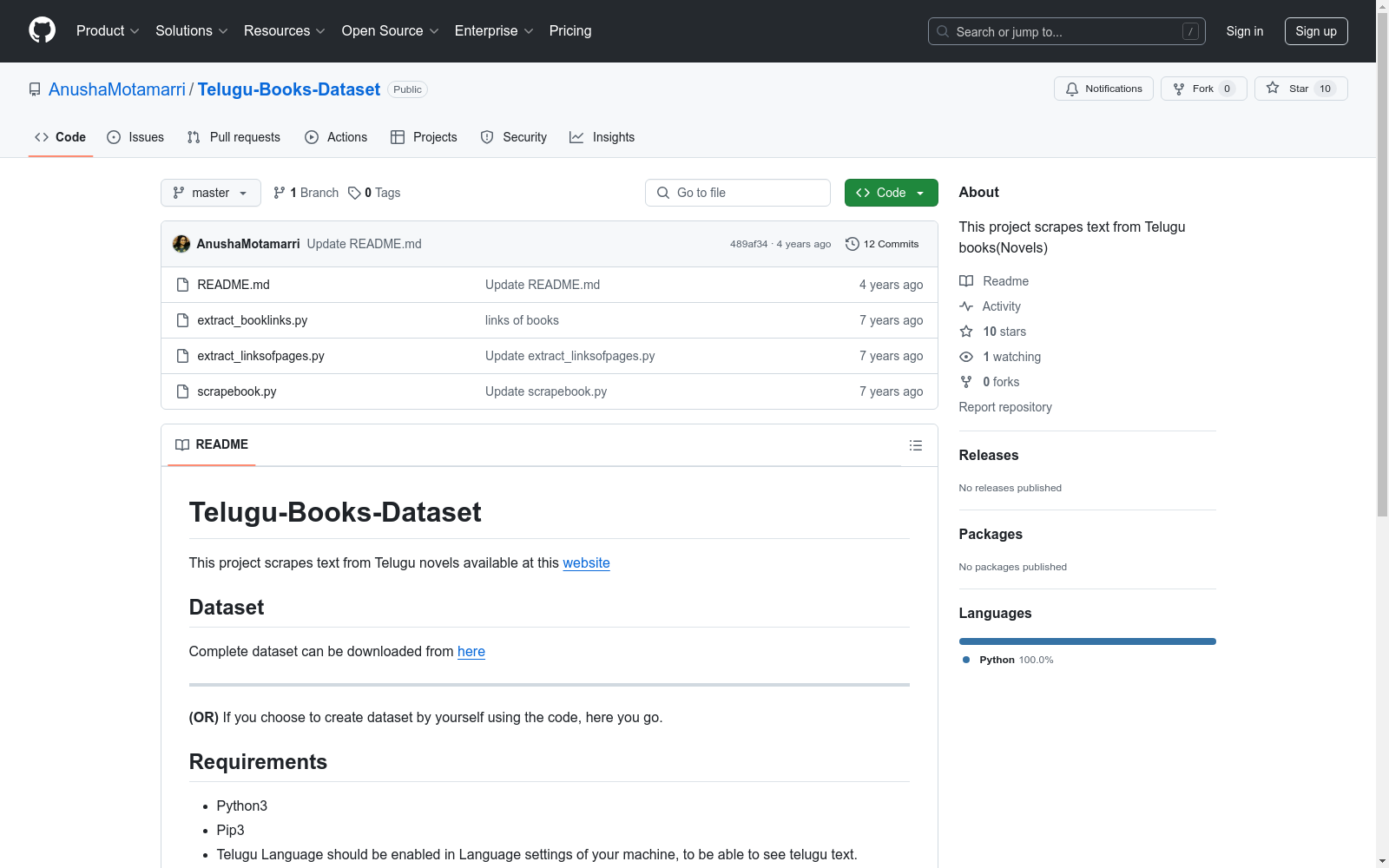
Task: Switch to the Security tab
Action: tap(514, 137)
